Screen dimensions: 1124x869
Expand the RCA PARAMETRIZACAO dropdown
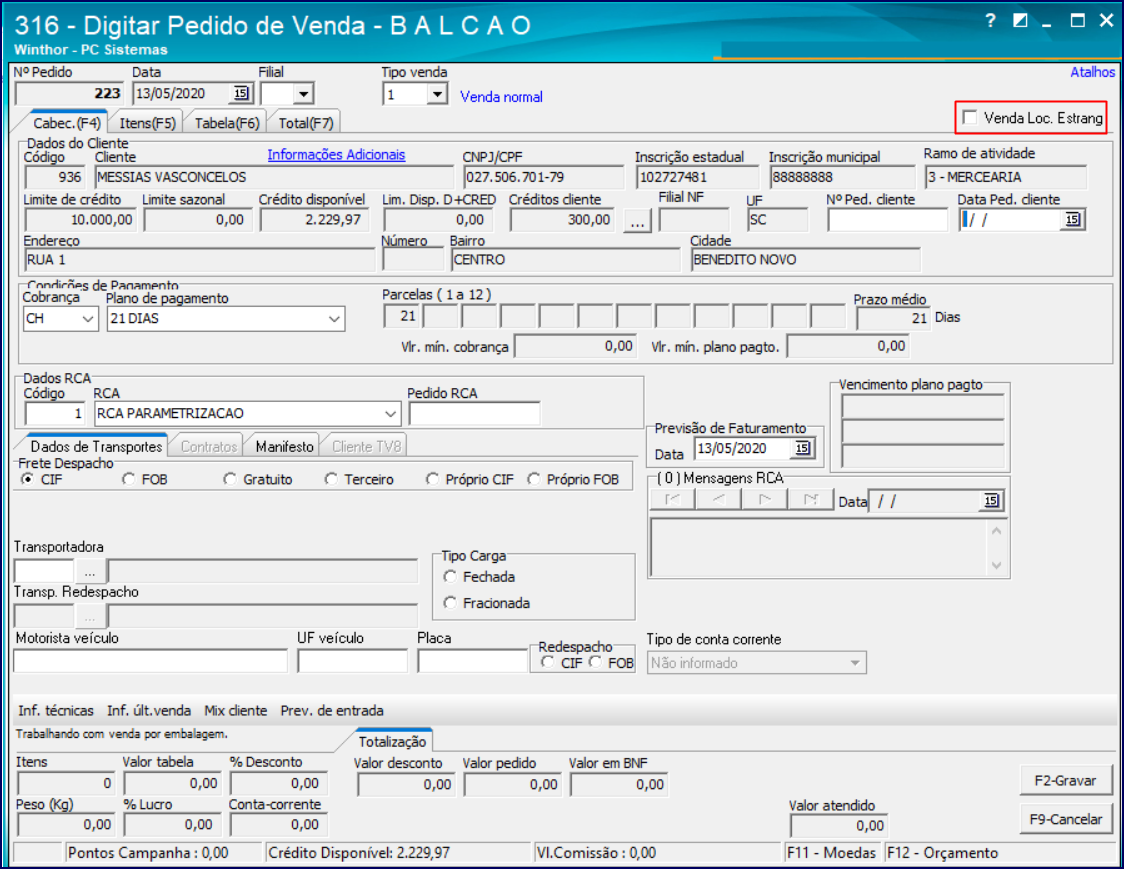(x=390, y=414)
